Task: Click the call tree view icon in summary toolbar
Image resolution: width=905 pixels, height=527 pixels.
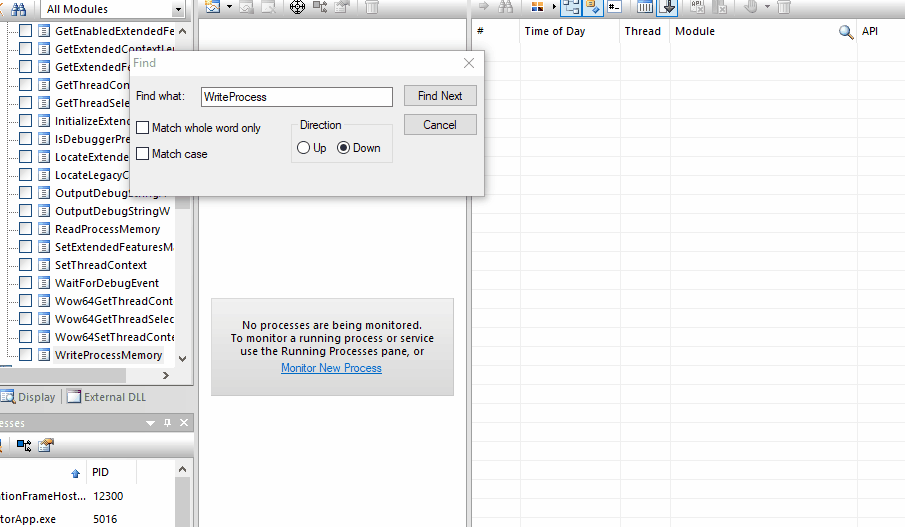Action: tap(571, 7)
